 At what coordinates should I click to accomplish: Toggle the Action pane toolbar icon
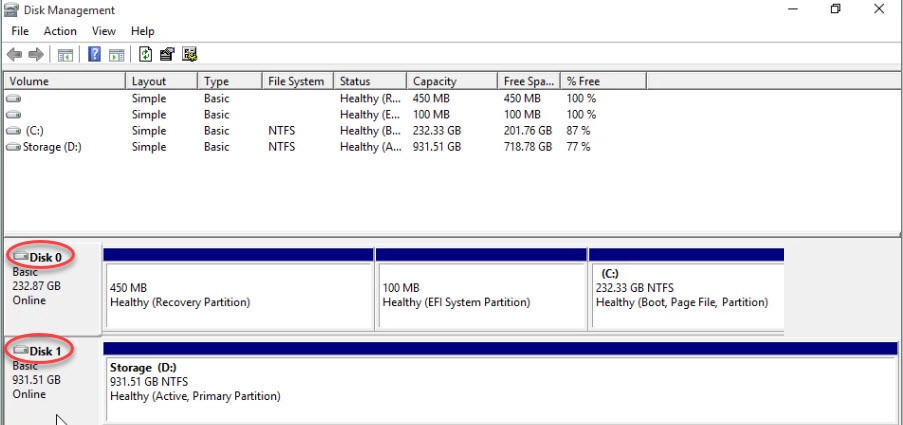[116, 54]
